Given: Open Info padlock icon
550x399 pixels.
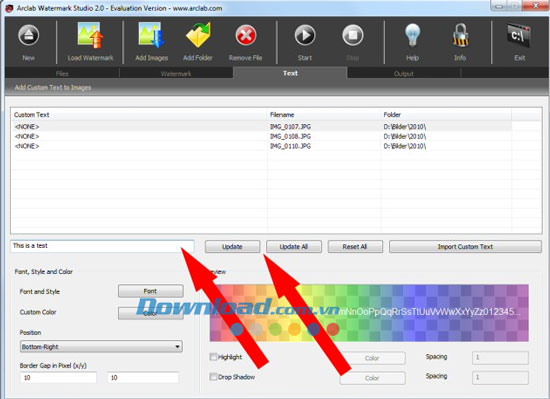Looking at the screenshot, I should 460,35.
